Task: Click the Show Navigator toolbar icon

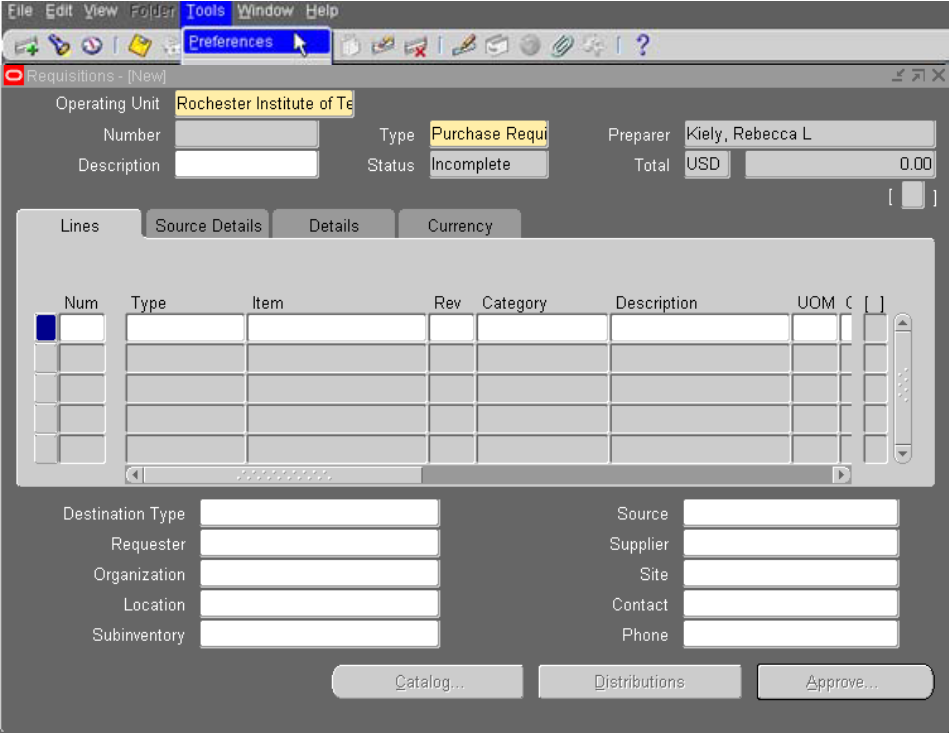Action: pyautogui.click(x=92, y=46)
